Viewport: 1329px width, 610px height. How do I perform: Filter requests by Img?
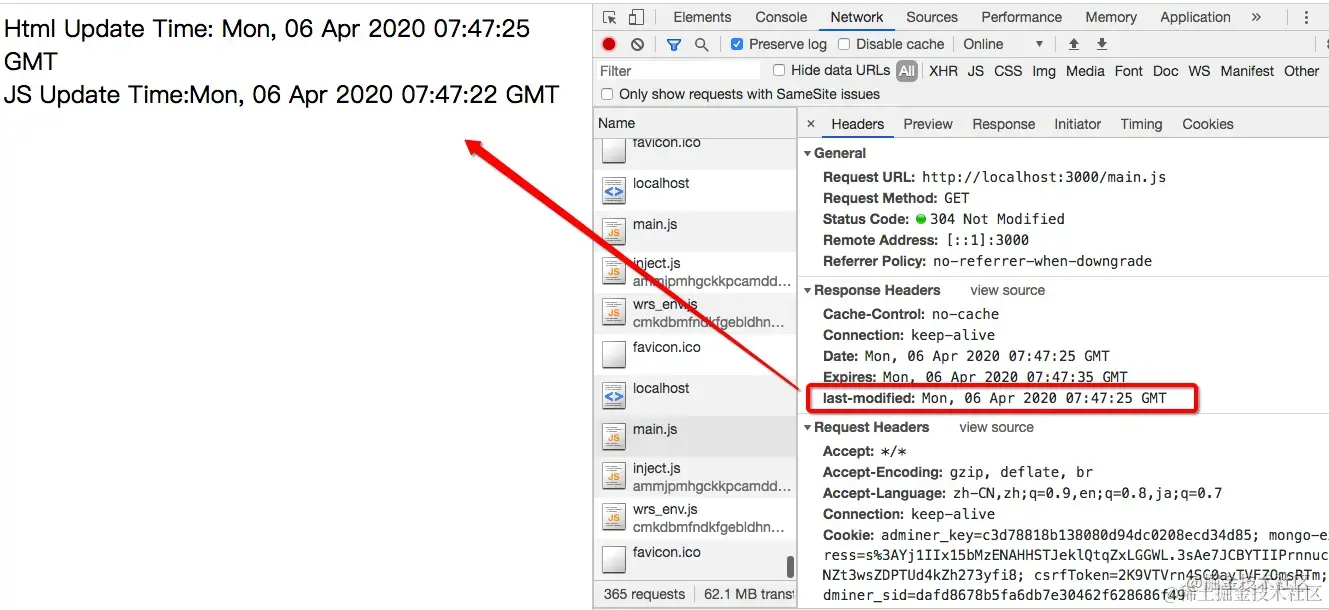tap(1044, 71)
